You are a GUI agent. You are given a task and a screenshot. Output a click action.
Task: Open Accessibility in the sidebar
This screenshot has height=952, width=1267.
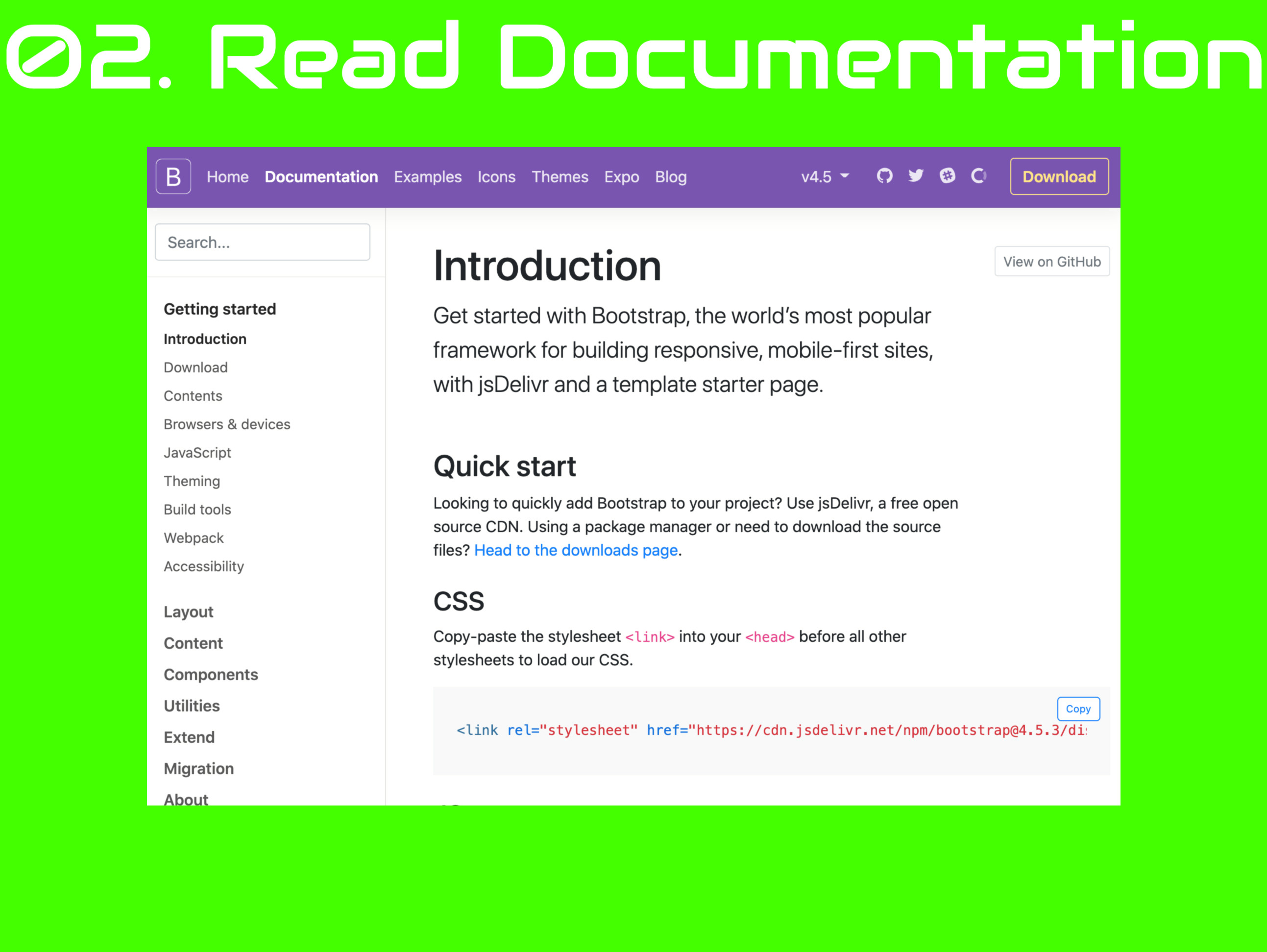click(x=203, y=566)
